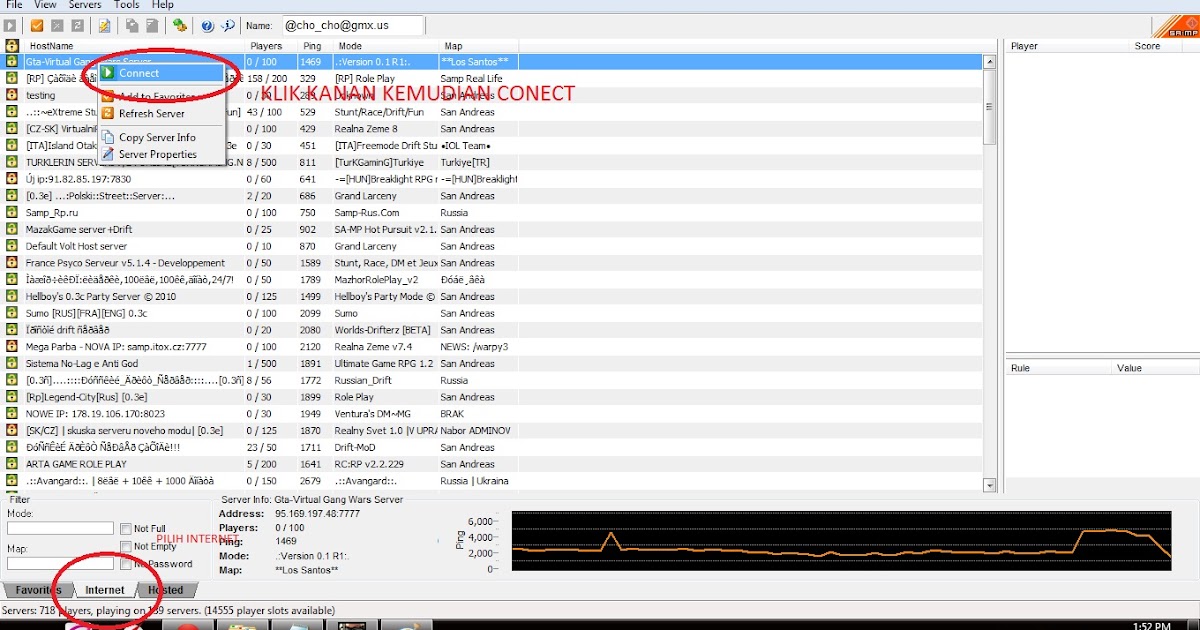Click the server list scrollbar up arrow
Image resolution: width=1200 pixels, height=630 pixels.
990,62
